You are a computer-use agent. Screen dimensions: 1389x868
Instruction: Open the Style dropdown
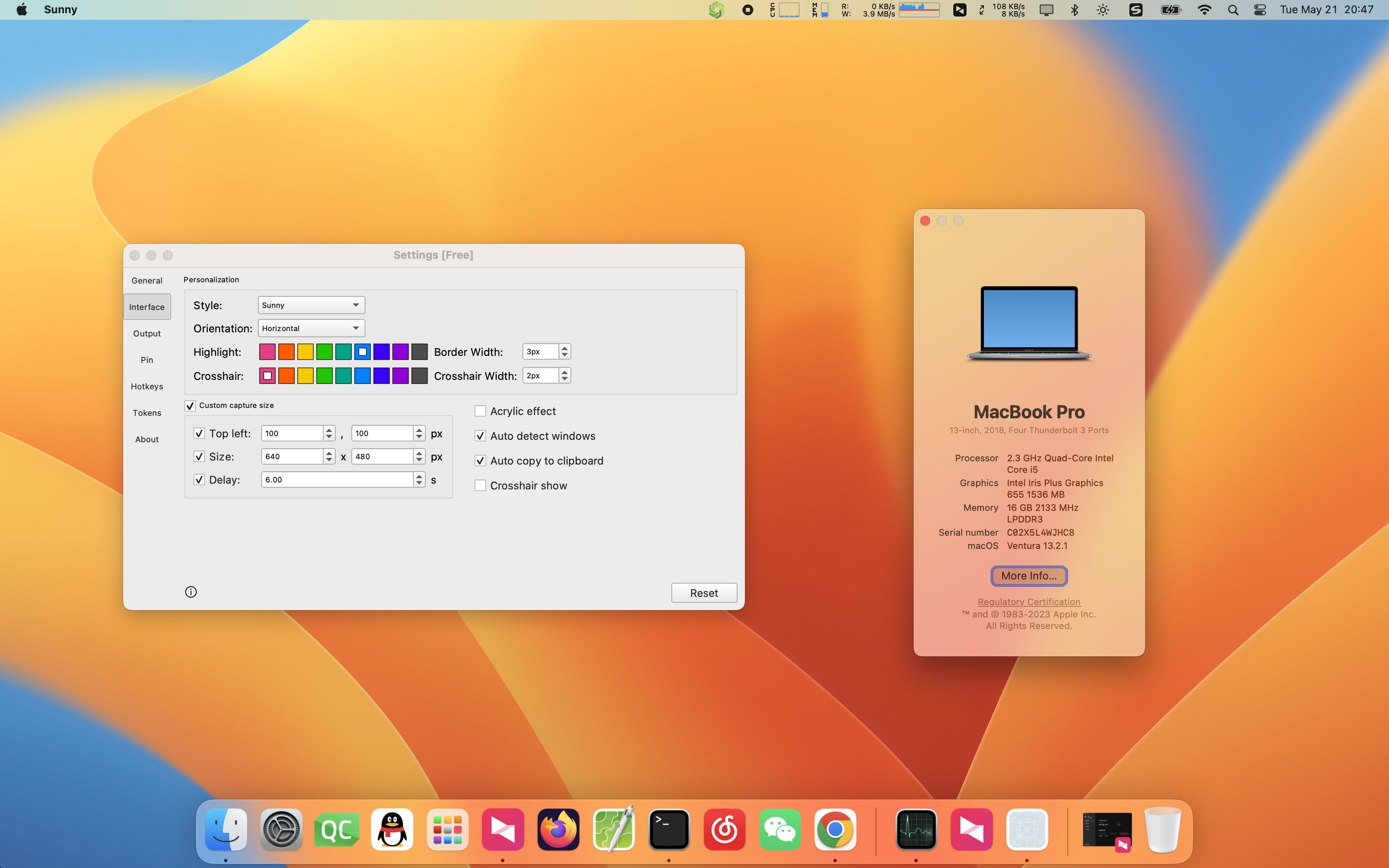point(311,305)
